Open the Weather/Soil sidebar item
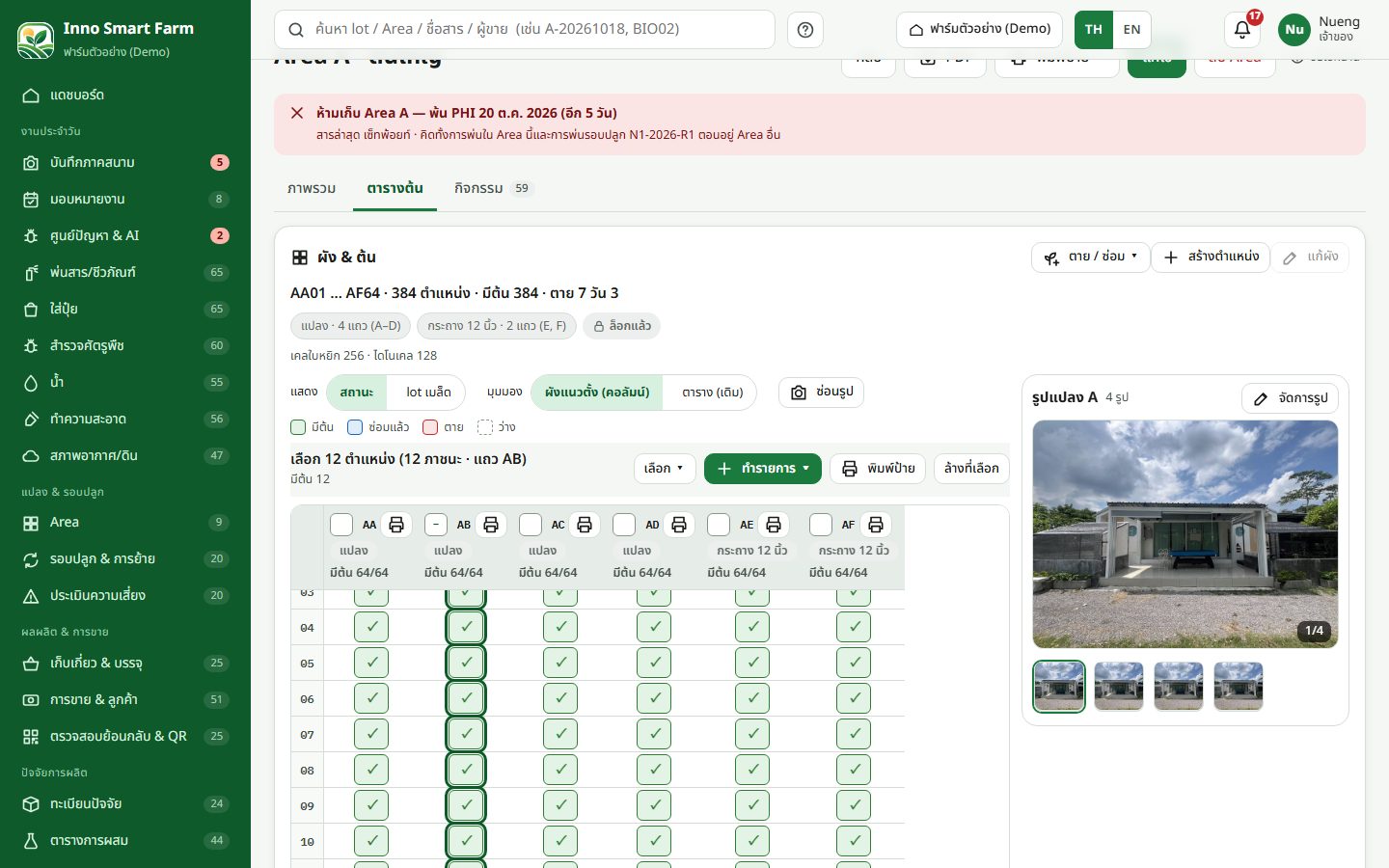 click(125, 455)
